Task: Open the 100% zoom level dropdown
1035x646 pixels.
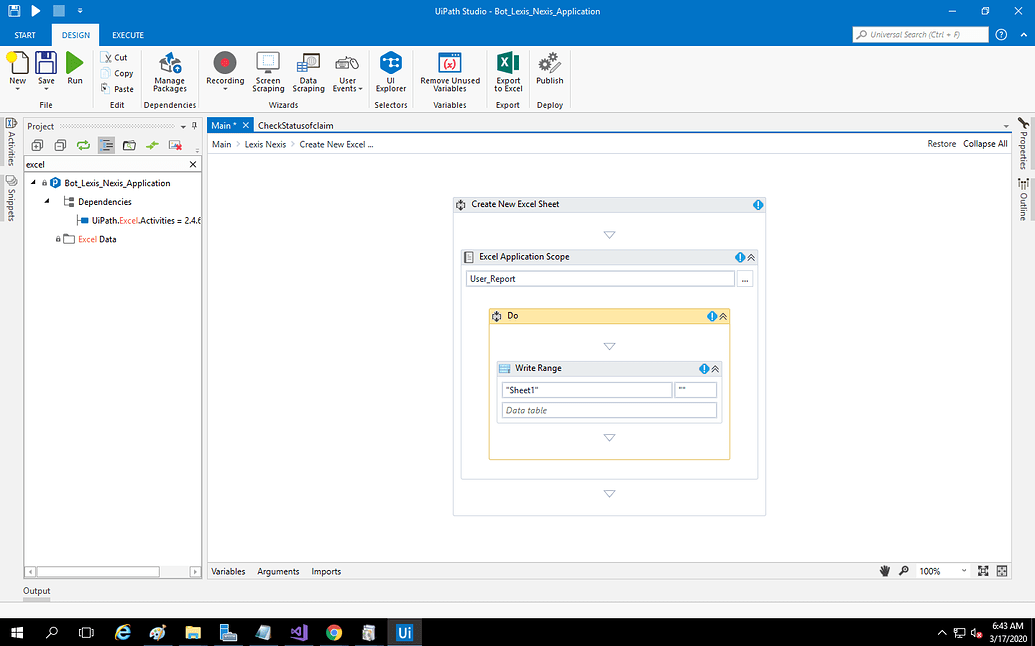Action: (x=964, y=571)
